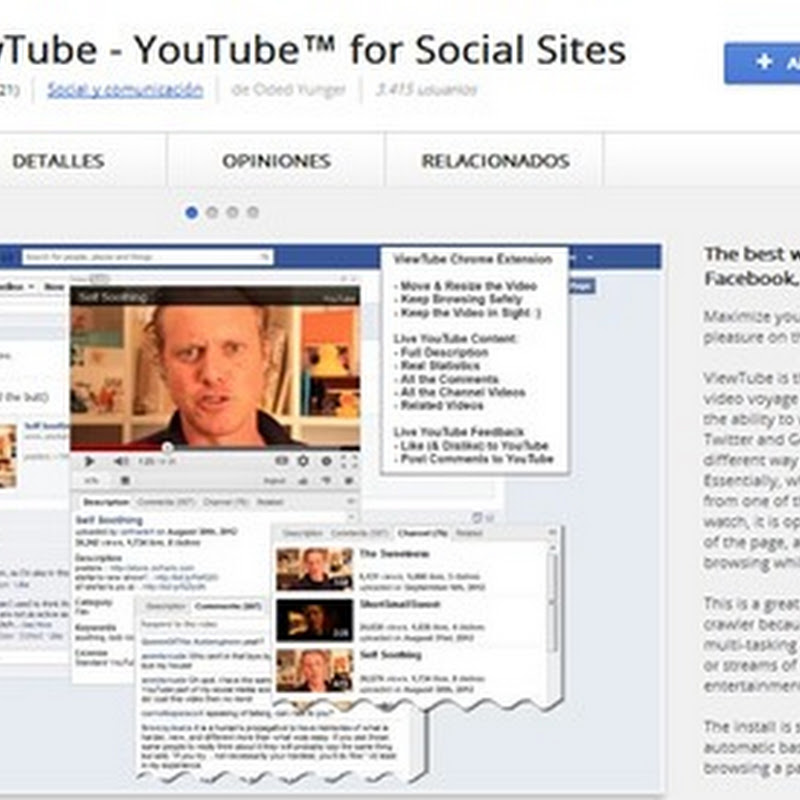Select the first carousel dot
800x800 pixels.
pos(192,212)
